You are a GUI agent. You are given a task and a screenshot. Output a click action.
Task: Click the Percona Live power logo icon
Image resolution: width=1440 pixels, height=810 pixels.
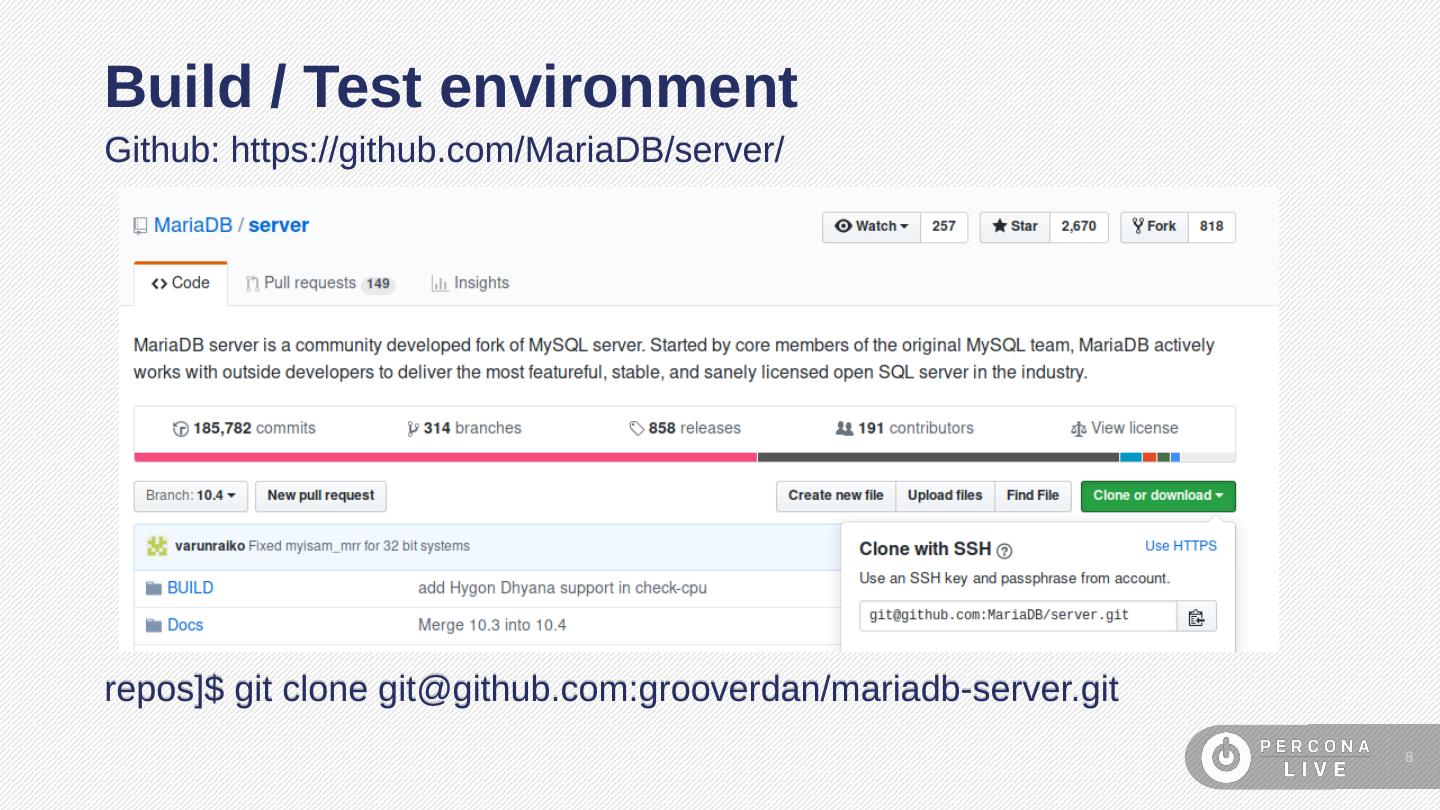coord(1226,757)
